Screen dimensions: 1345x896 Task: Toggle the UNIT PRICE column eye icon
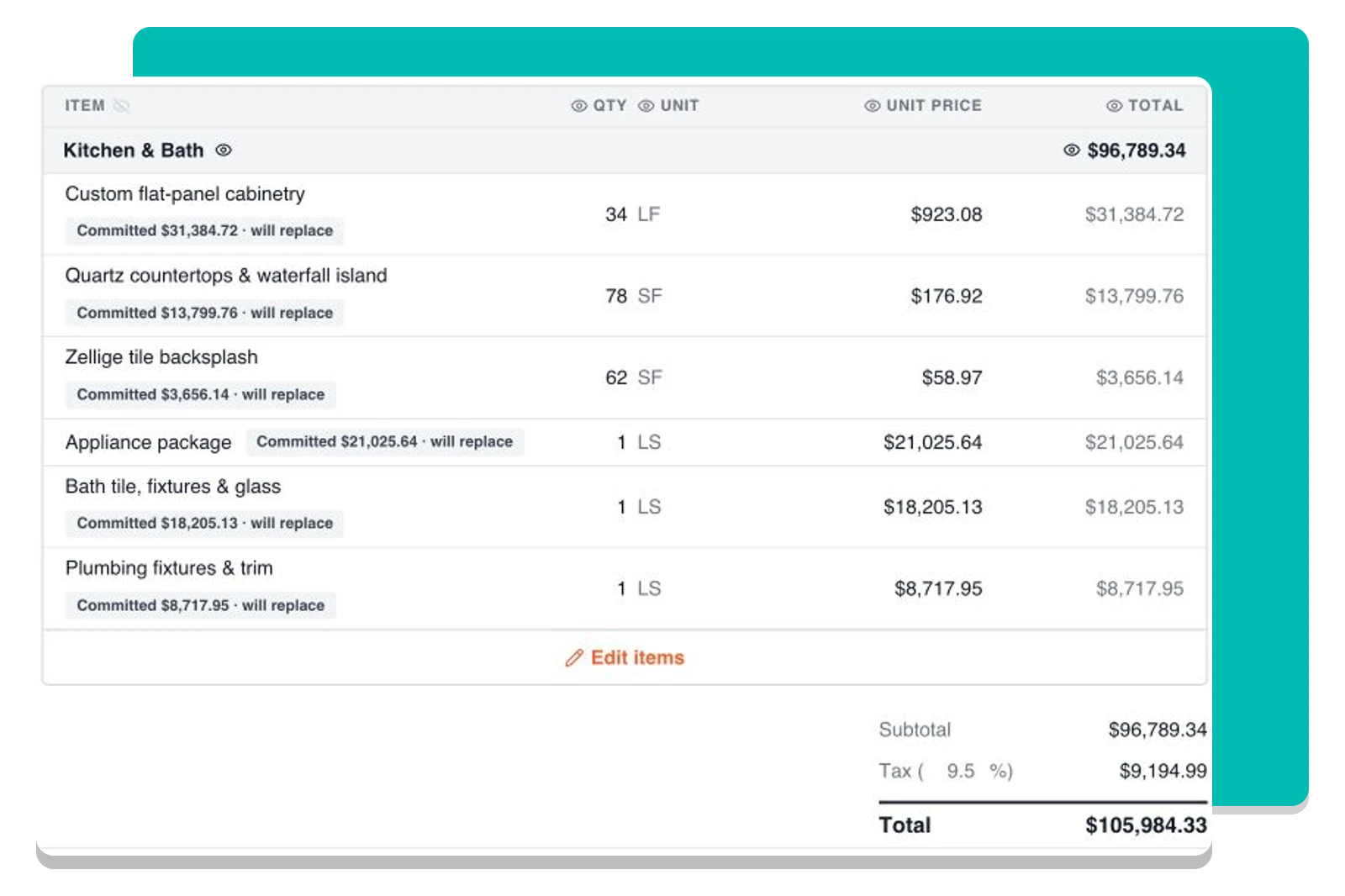[x=873, y=106]
